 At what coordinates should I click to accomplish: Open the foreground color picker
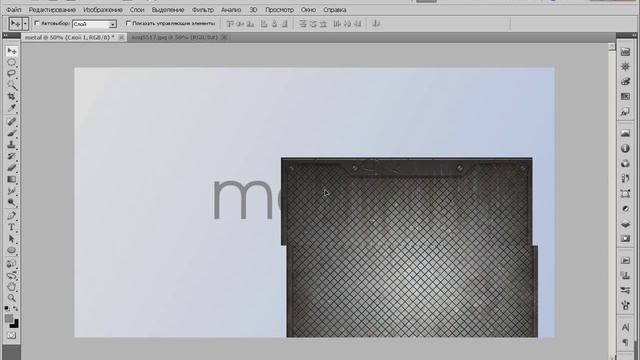[x=9, y=318]
